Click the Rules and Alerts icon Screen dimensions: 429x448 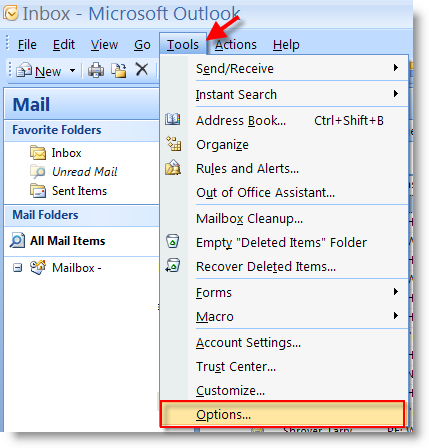tap(173, 167)
